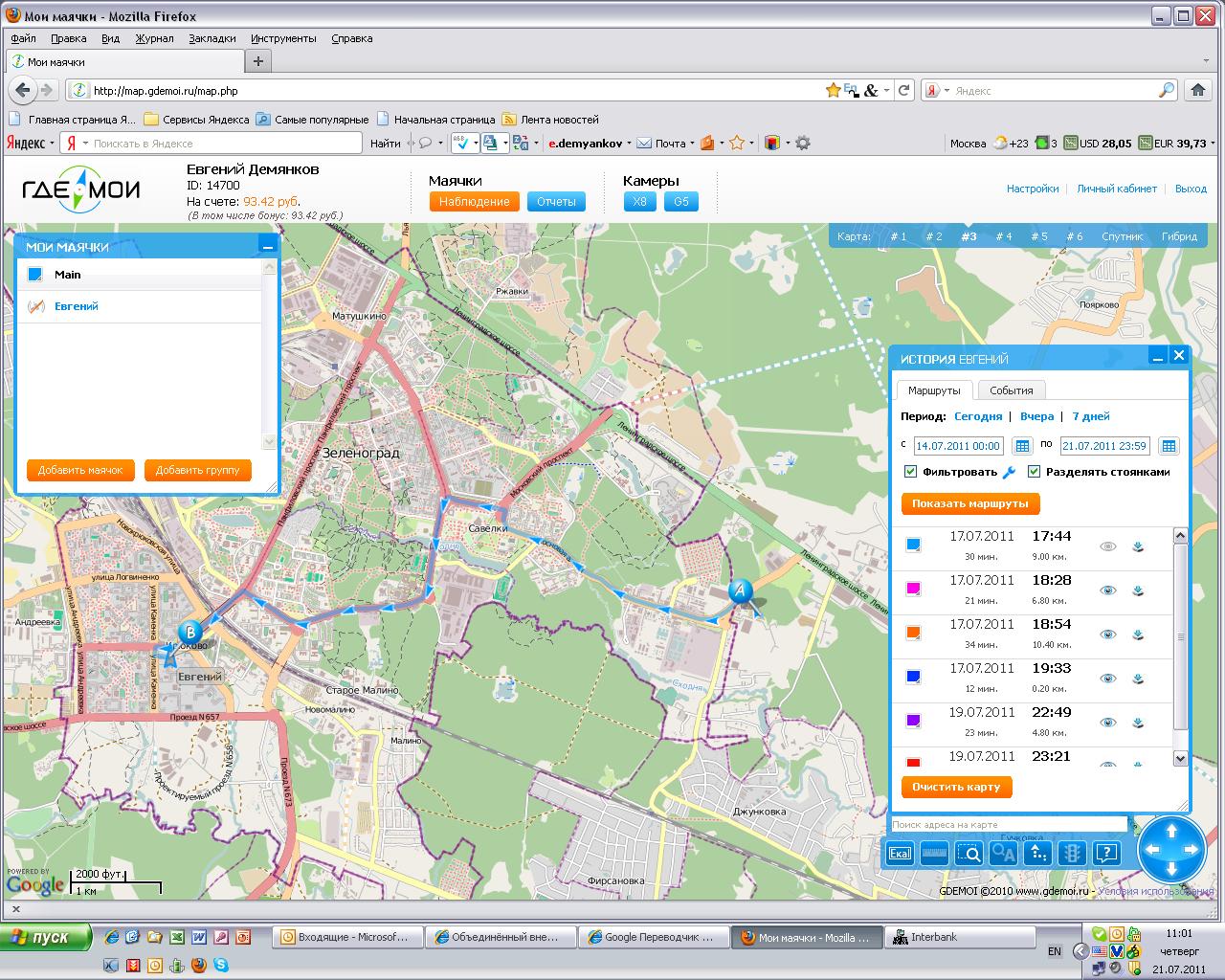Screen dimensions: 1225x980
Task: Uncheck the Фильтровать checkbox
Action: tap(910, 472)
